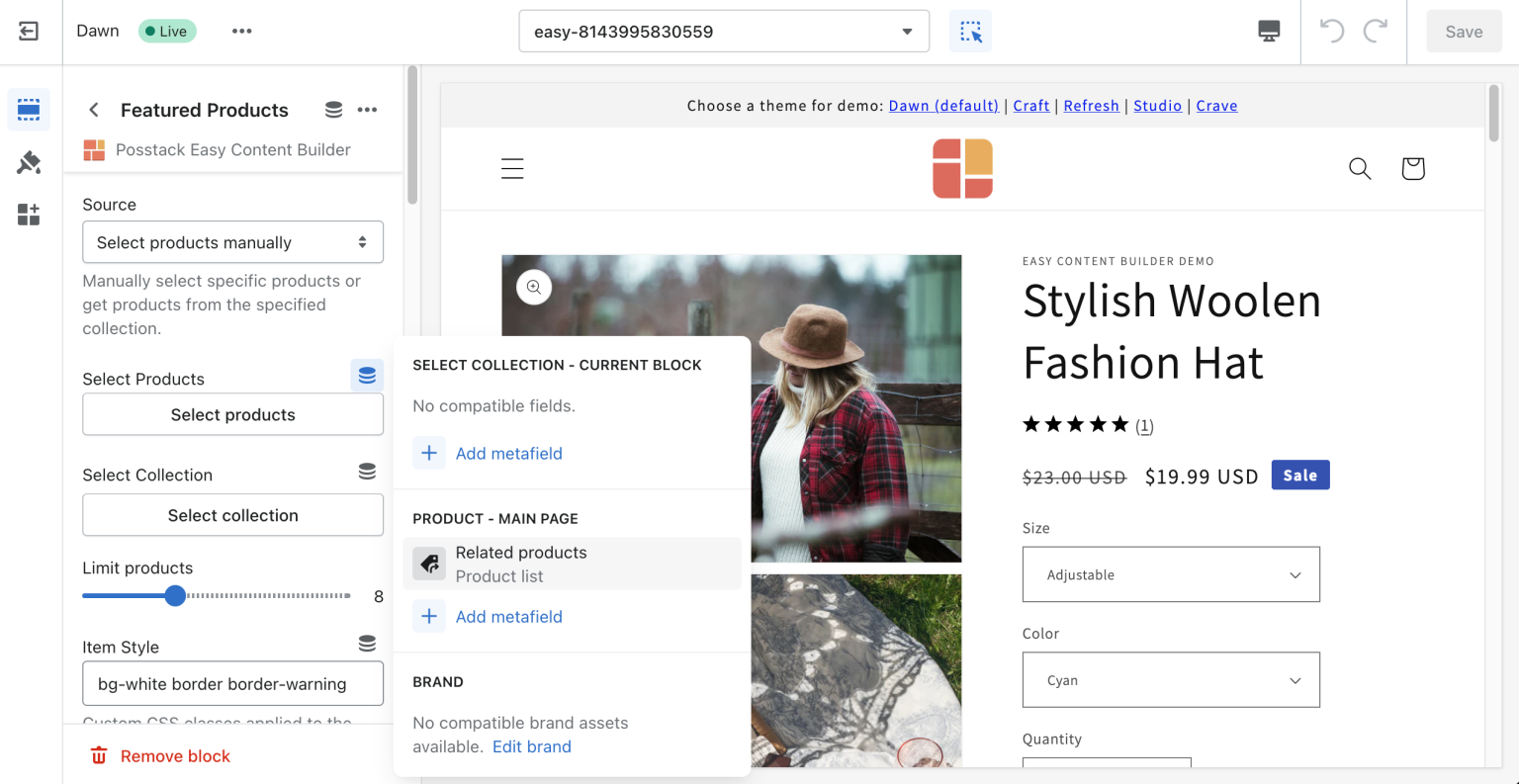Screen dimensions: 1519x784
Task: Expand the Source dropdown
Action: coord(232,242)
